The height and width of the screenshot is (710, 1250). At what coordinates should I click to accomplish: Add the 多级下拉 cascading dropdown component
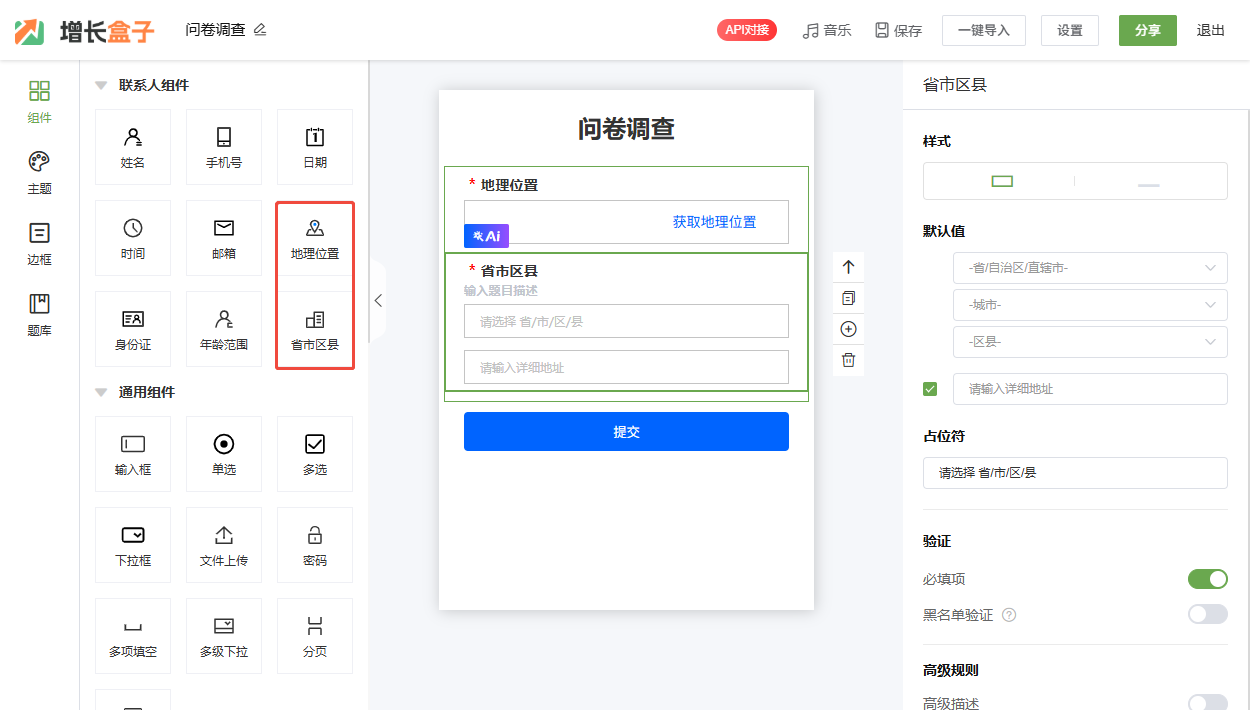pos(224,636)
